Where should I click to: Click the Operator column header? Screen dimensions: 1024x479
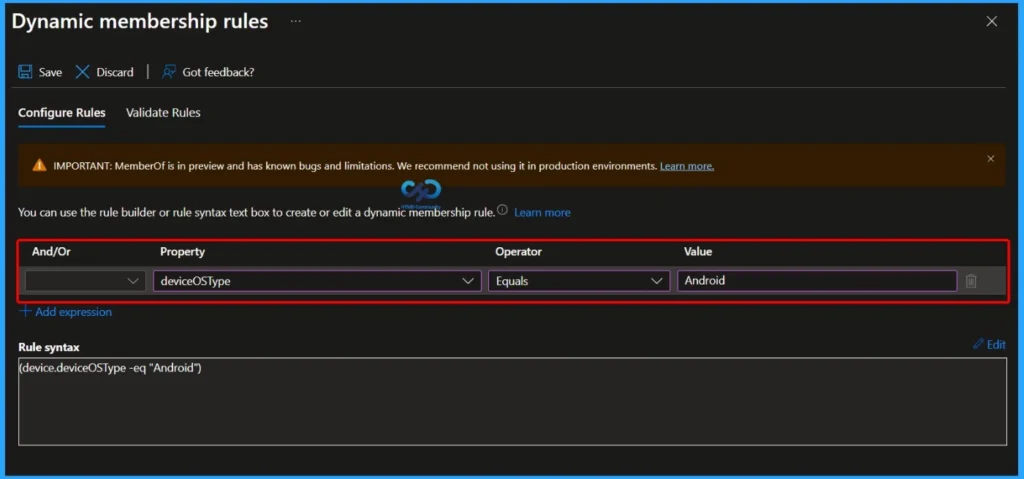pos(519,252)
